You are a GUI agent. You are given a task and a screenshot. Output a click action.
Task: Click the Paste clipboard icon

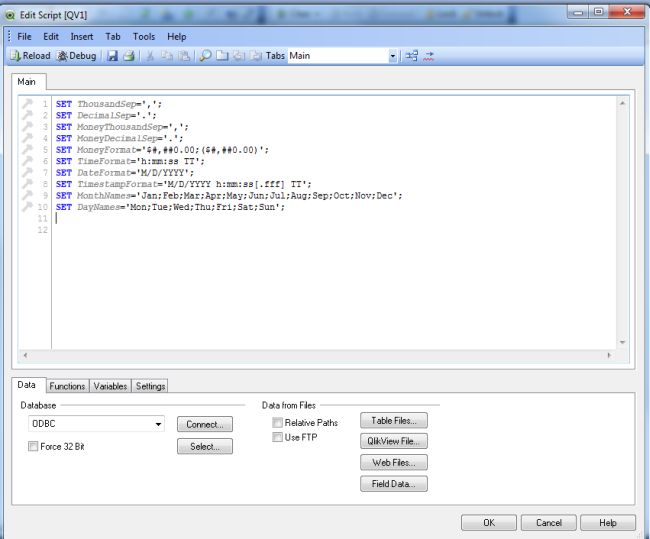pyautogui.click(x=184, y=56)
